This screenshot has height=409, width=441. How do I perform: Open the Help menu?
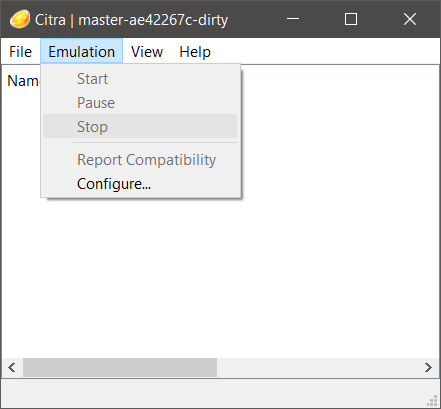tap(195, 52)
